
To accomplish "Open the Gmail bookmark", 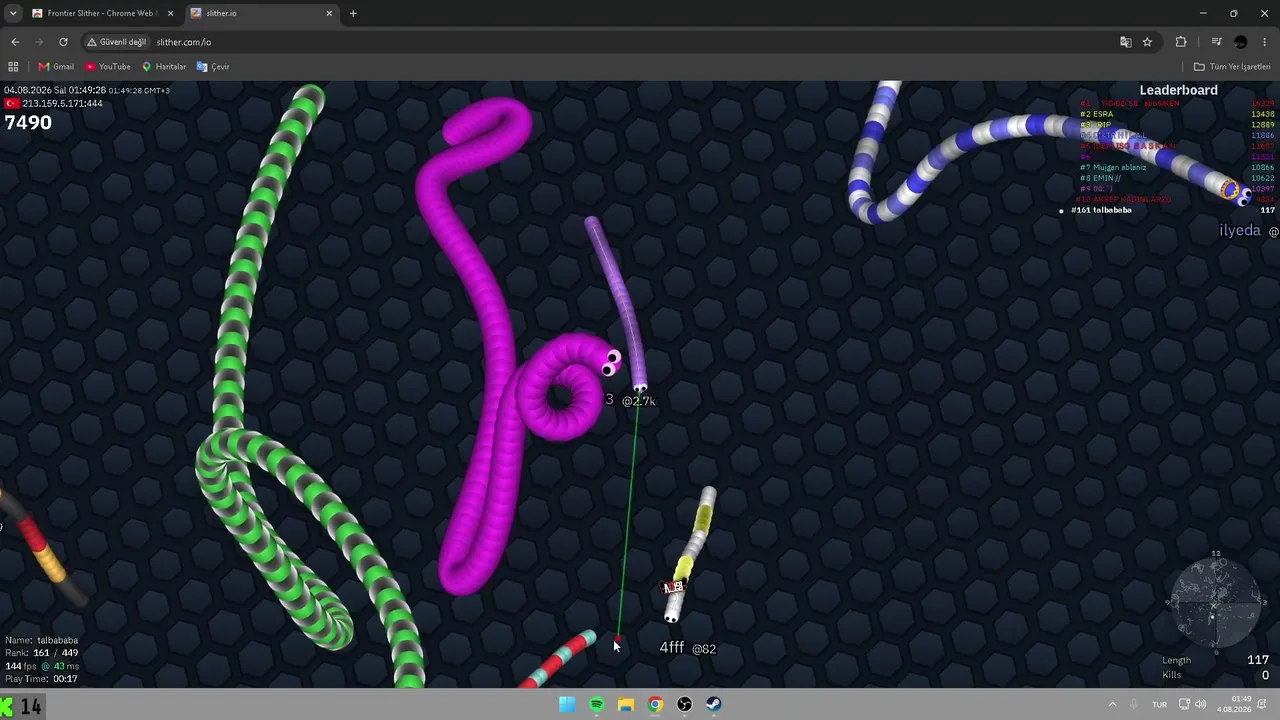I will point(56,67).
